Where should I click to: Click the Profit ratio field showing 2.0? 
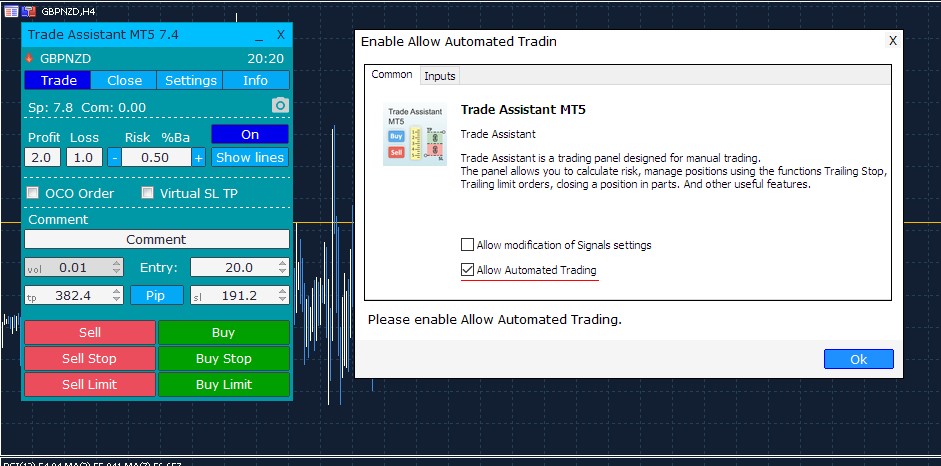point(42,158)
